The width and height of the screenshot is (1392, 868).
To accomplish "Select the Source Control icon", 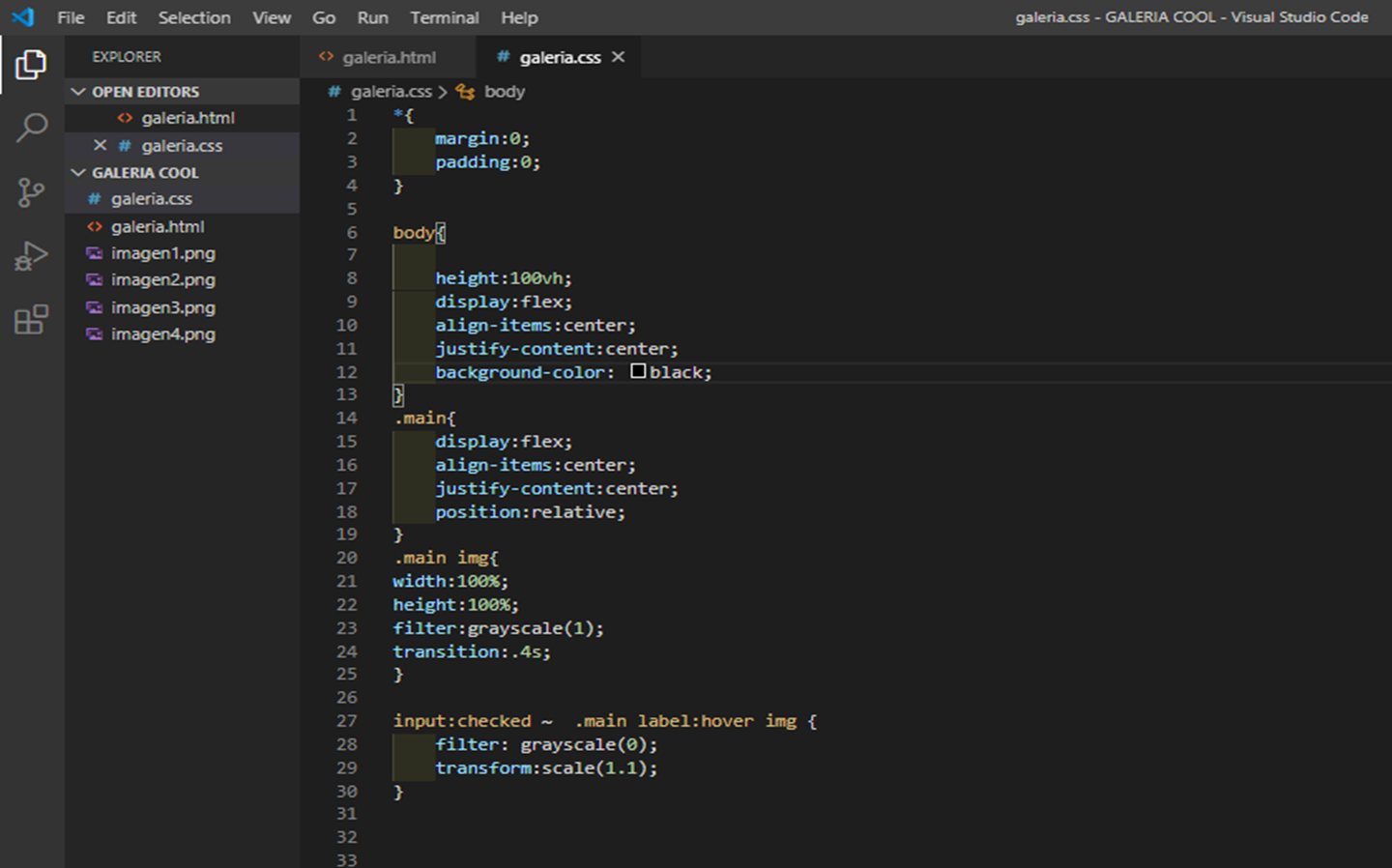I will point(32,192).
